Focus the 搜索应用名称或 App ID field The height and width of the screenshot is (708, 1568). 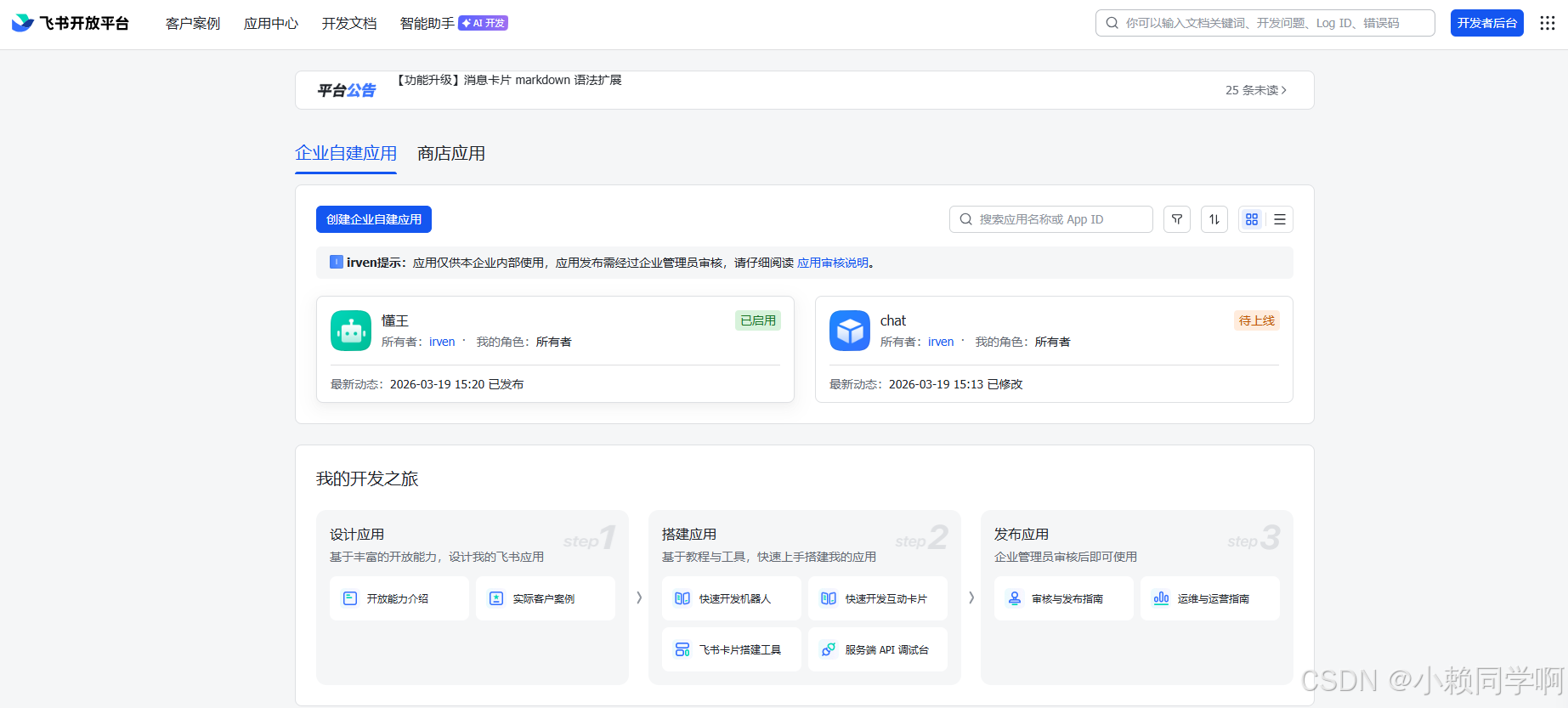point(1051,219)
